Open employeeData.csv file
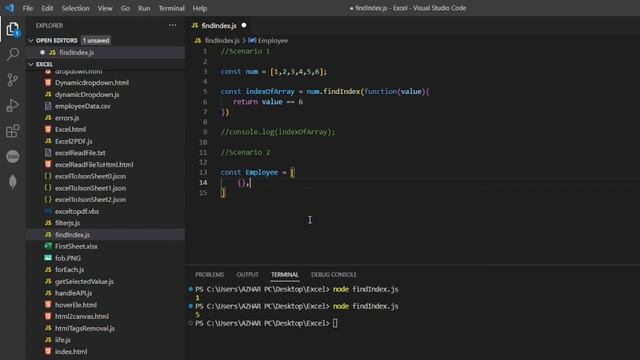Screen dimensions: 640x360 (83, 106)
